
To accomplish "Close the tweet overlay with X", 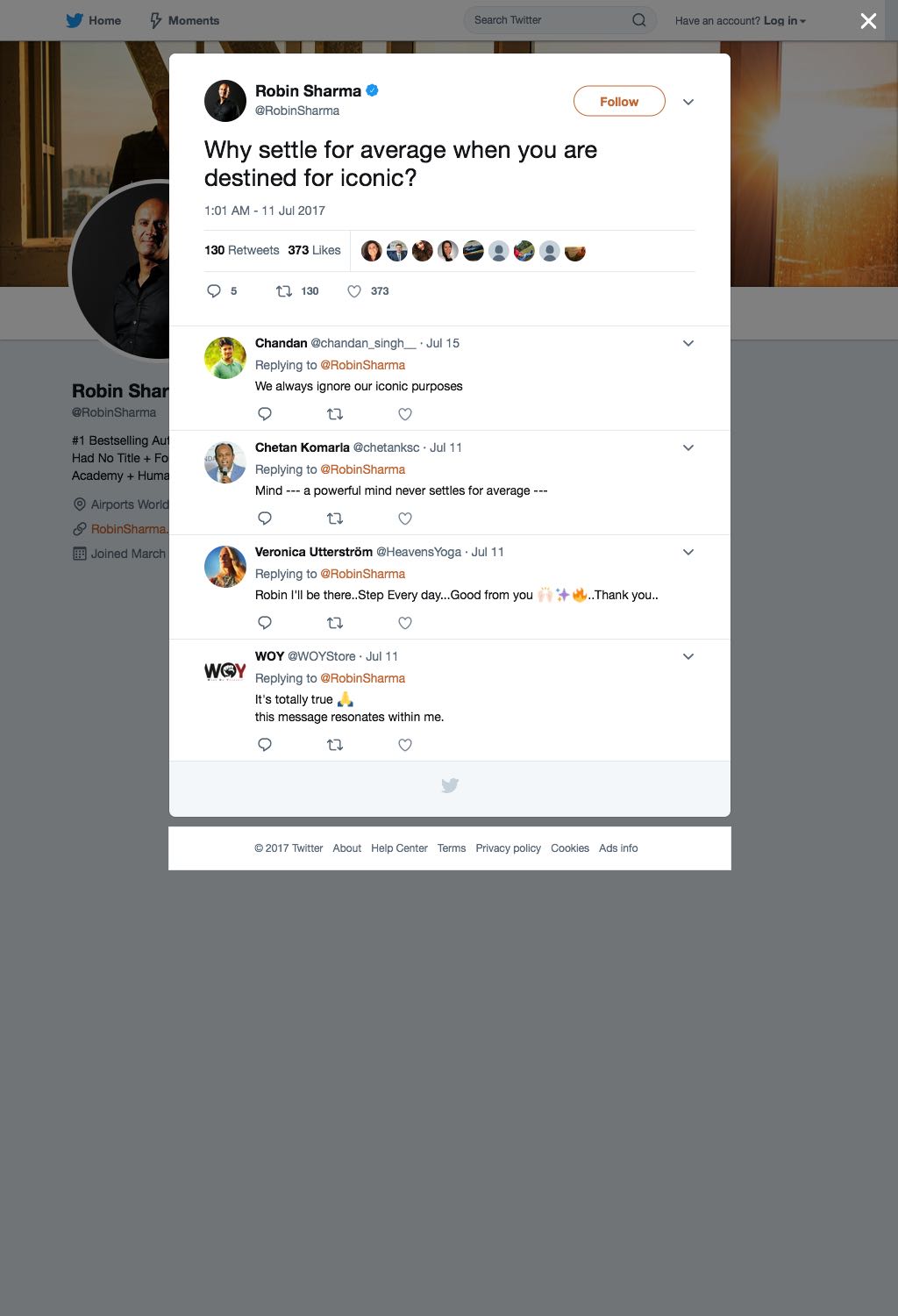I will click(868, 21).
